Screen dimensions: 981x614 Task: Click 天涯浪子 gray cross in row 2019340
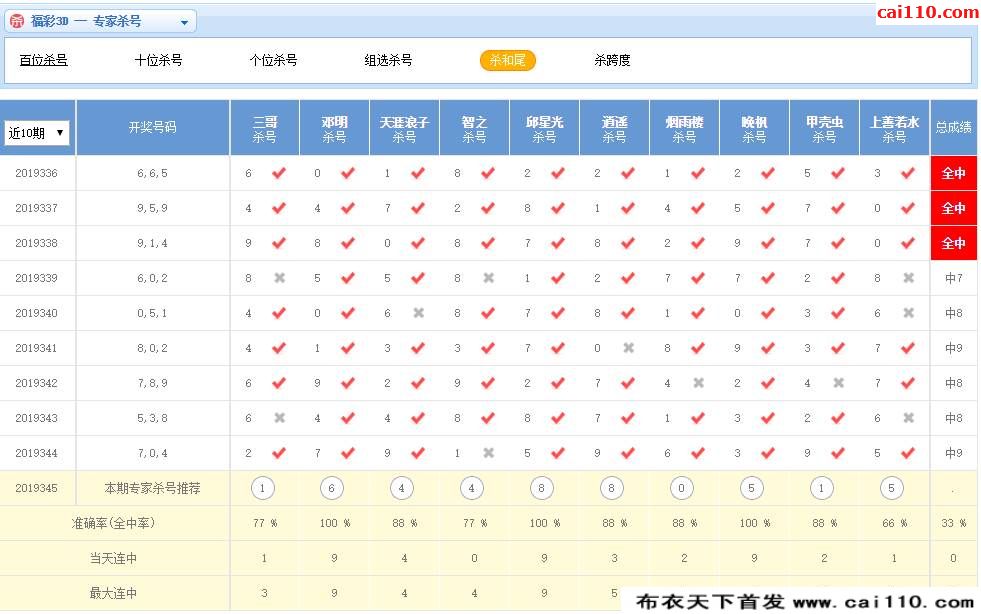tap(419, 313)
